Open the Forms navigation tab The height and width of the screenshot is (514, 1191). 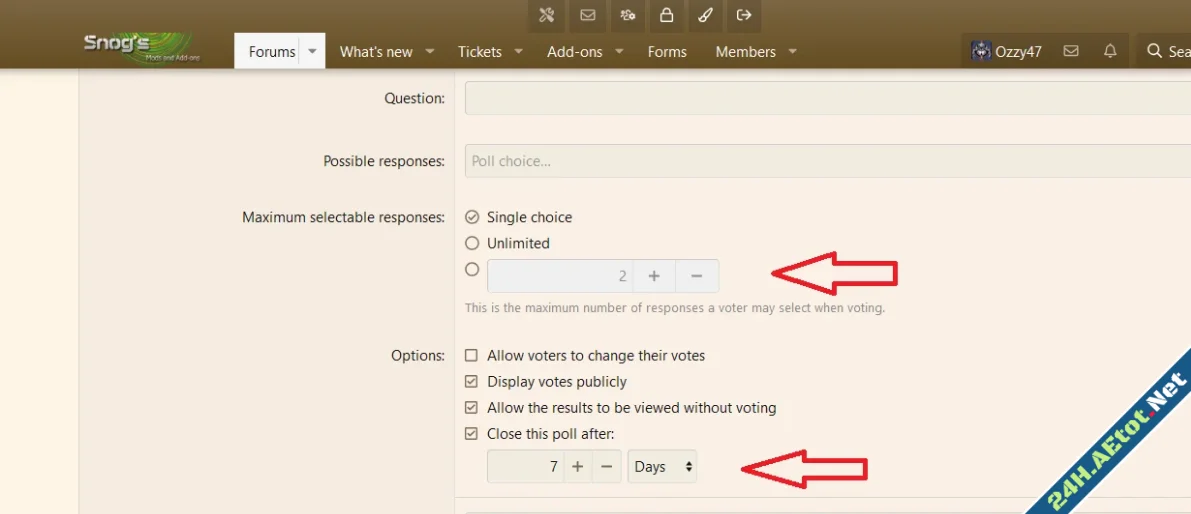tap(667, 52)
